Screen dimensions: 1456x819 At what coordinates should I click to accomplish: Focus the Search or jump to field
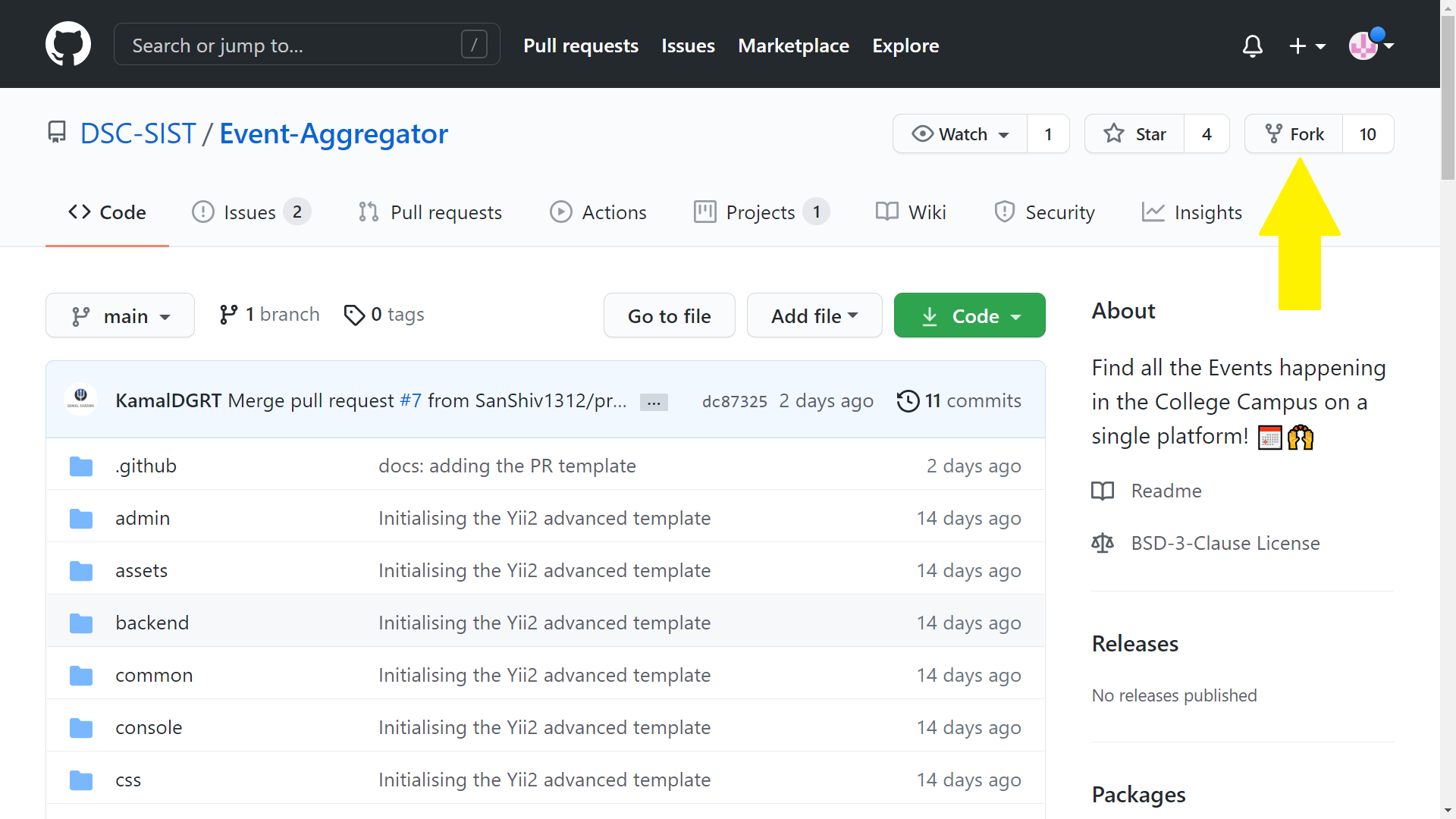307,44
